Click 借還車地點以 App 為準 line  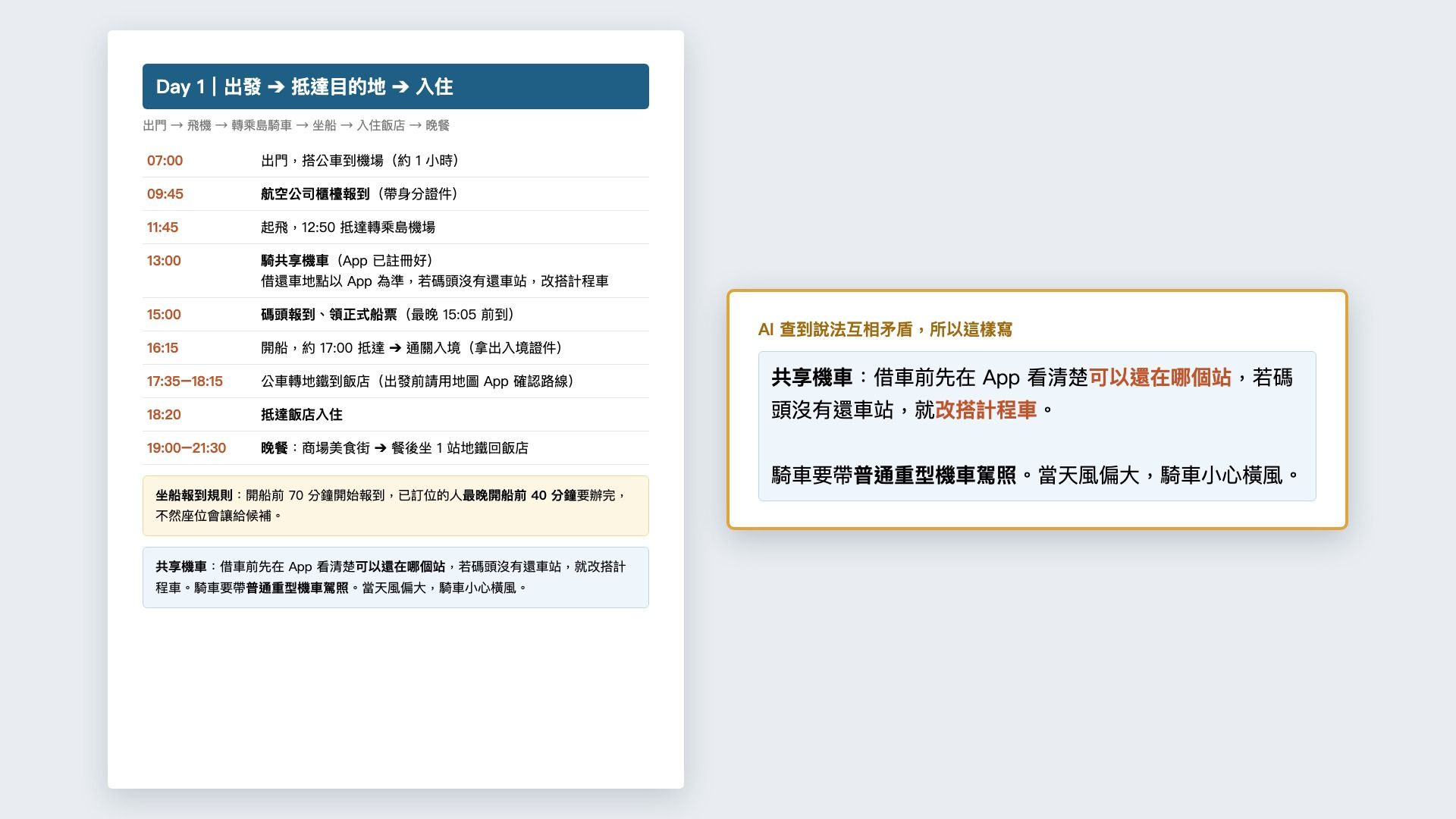(435, 281)
